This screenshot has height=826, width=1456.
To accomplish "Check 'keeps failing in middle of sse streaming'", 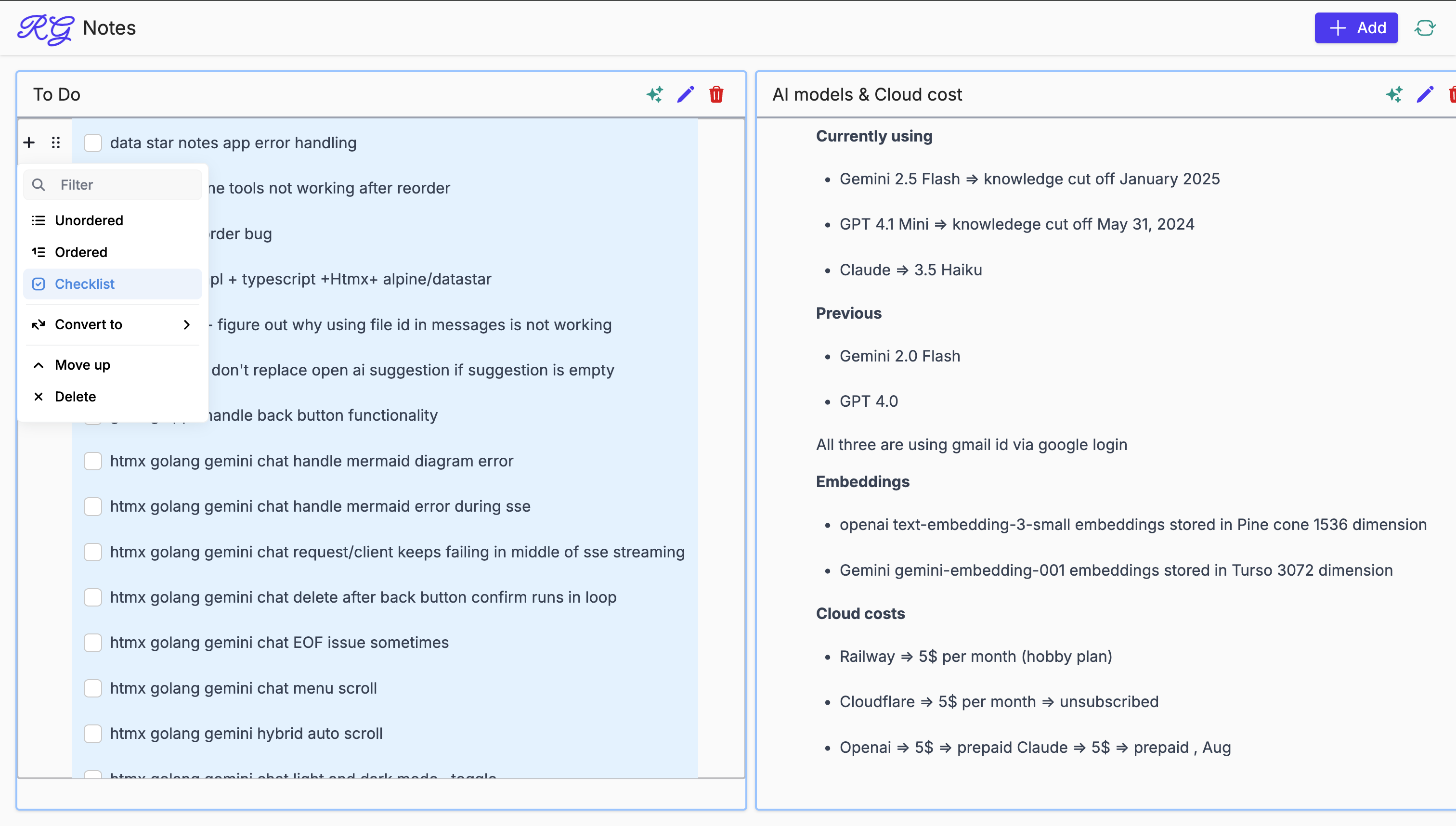I will coord(93,552).
